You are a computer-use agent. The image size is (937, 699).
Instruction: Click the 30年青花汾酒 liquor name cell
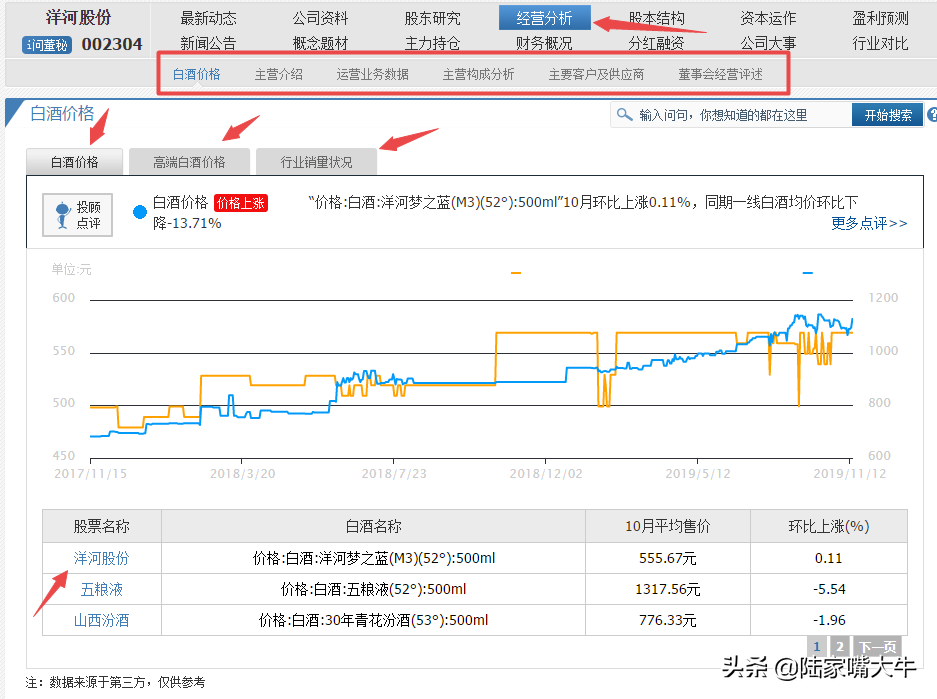pos(373,620)
